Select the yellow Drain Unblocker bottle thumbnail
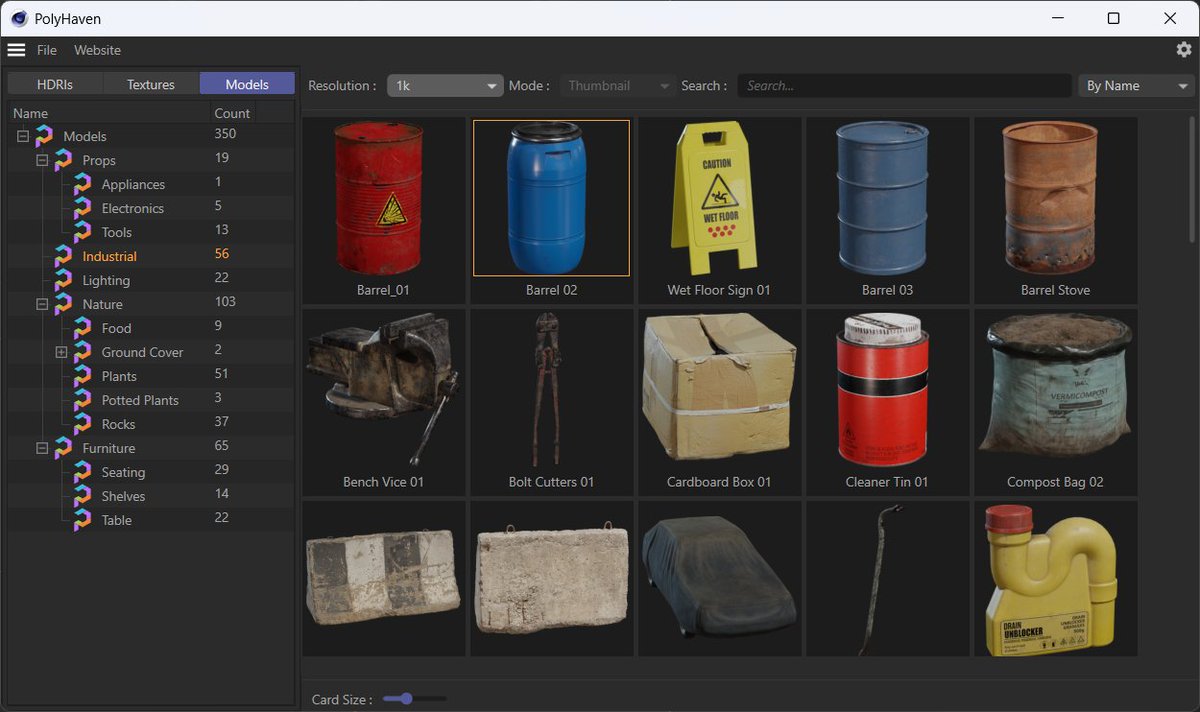Image resolution: width=1200 pixels, height=712 pixels. 1055,579
